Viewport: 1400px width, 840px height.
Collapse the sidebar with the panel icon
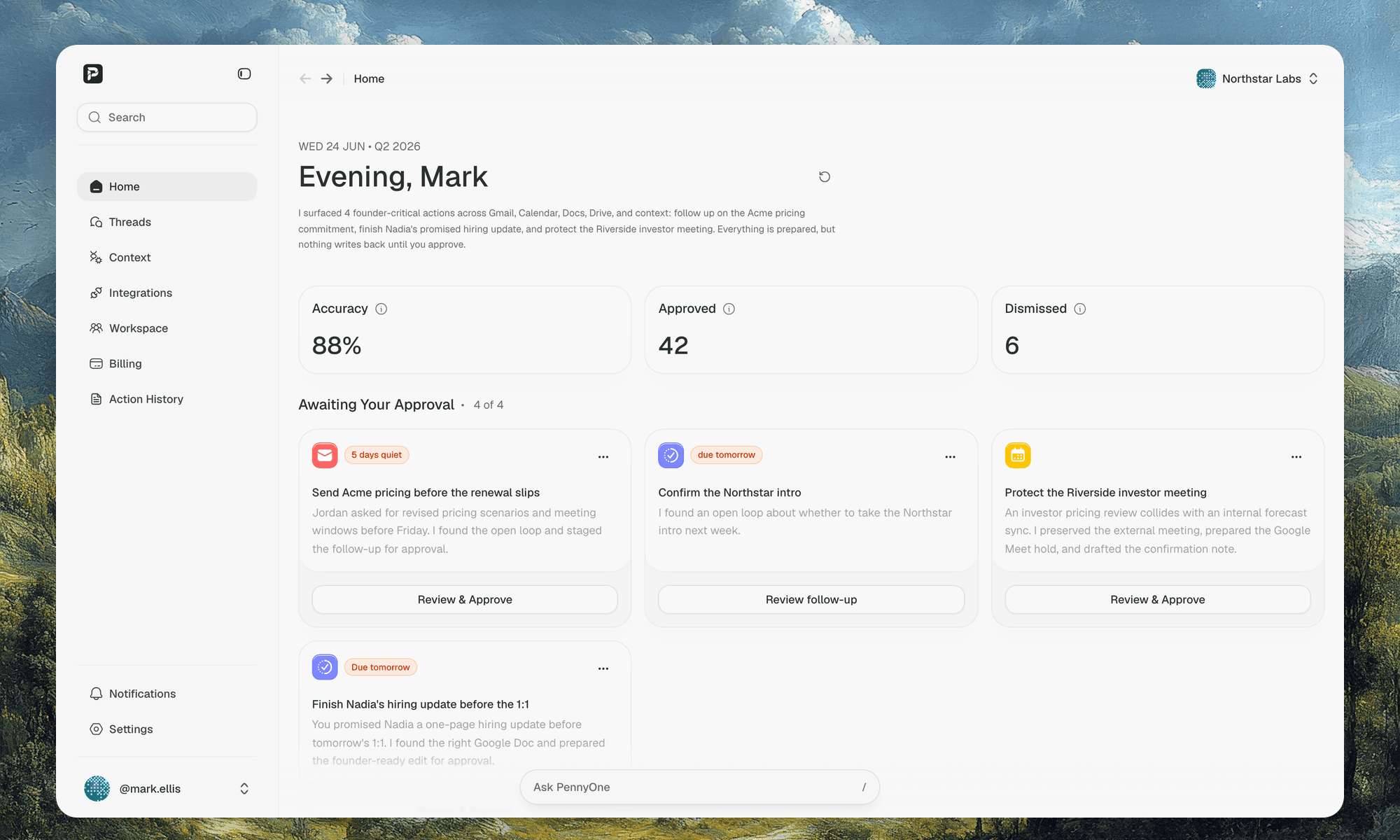click(x=244, y=73)
